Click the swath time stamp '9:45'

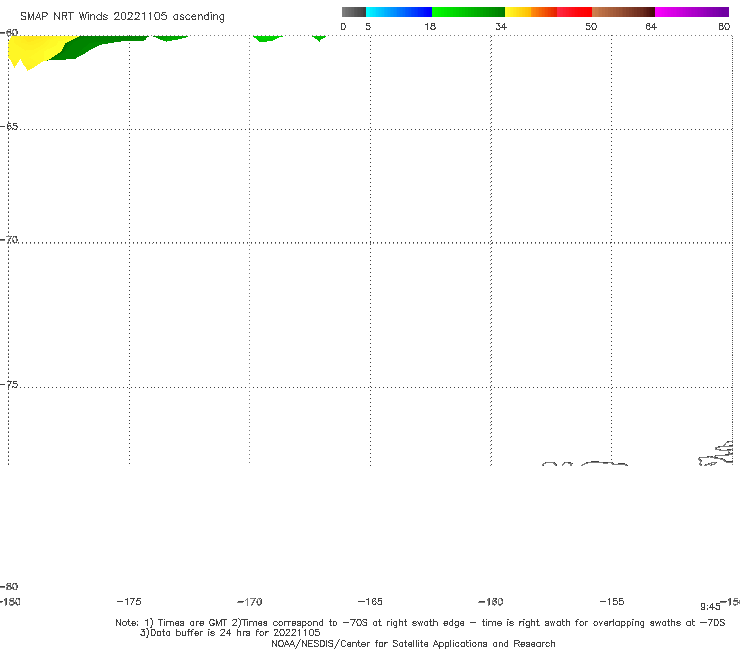[710, 607]
